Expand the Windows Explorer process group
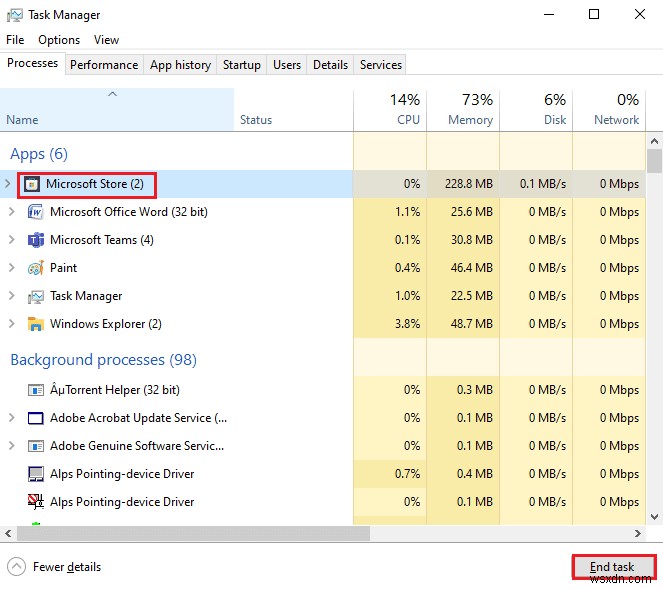The image size is (663, 589). [11, 324]
